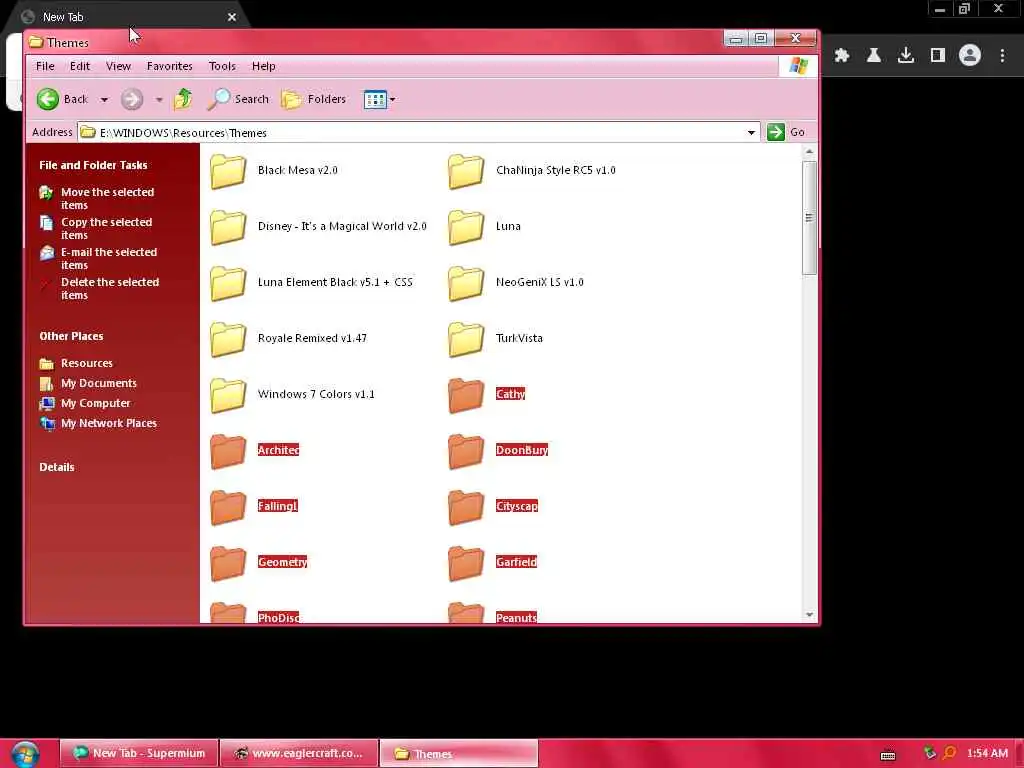Select the TurkVista folder icon
The height and width of the screenshot is (768, 1024).
(x=466, y=339)
